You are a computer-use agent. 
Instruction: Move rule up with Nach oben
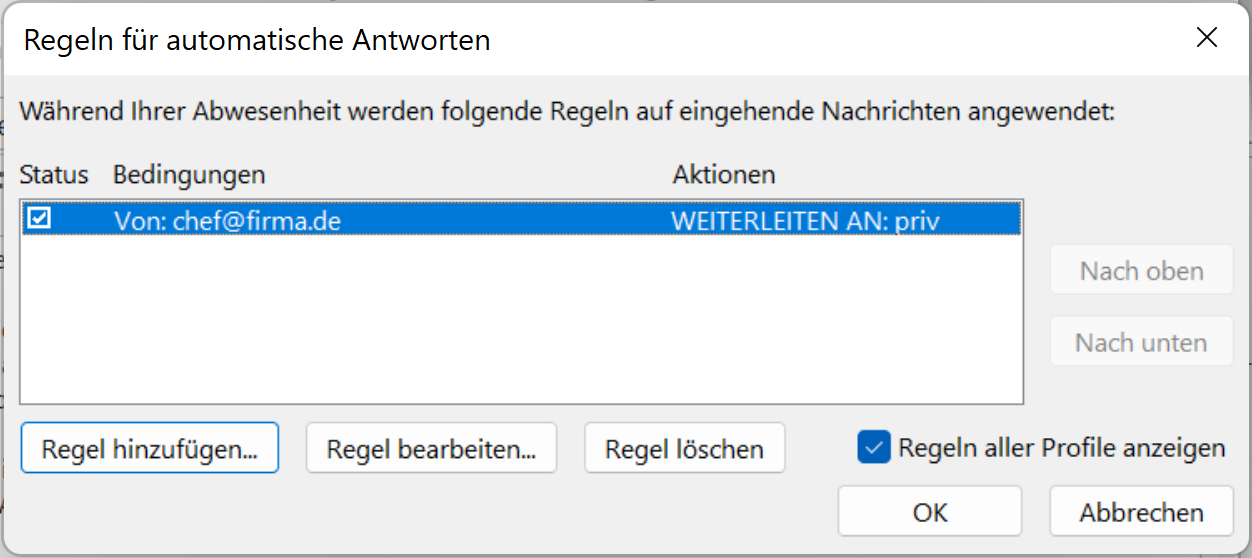1141,270
